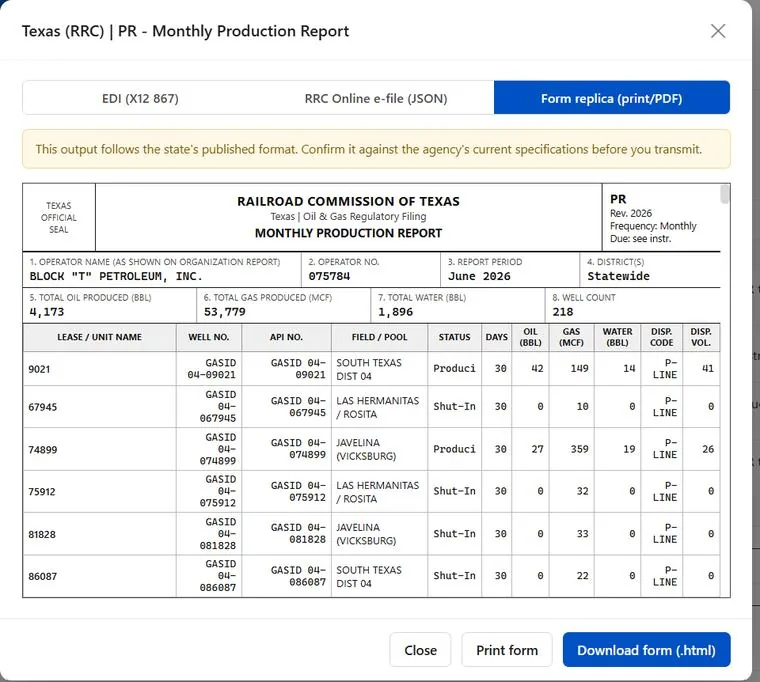Viewport: 760px width, 682px height.
Task: Select the Form replica (print/PDF) tab
Action: 612,98
